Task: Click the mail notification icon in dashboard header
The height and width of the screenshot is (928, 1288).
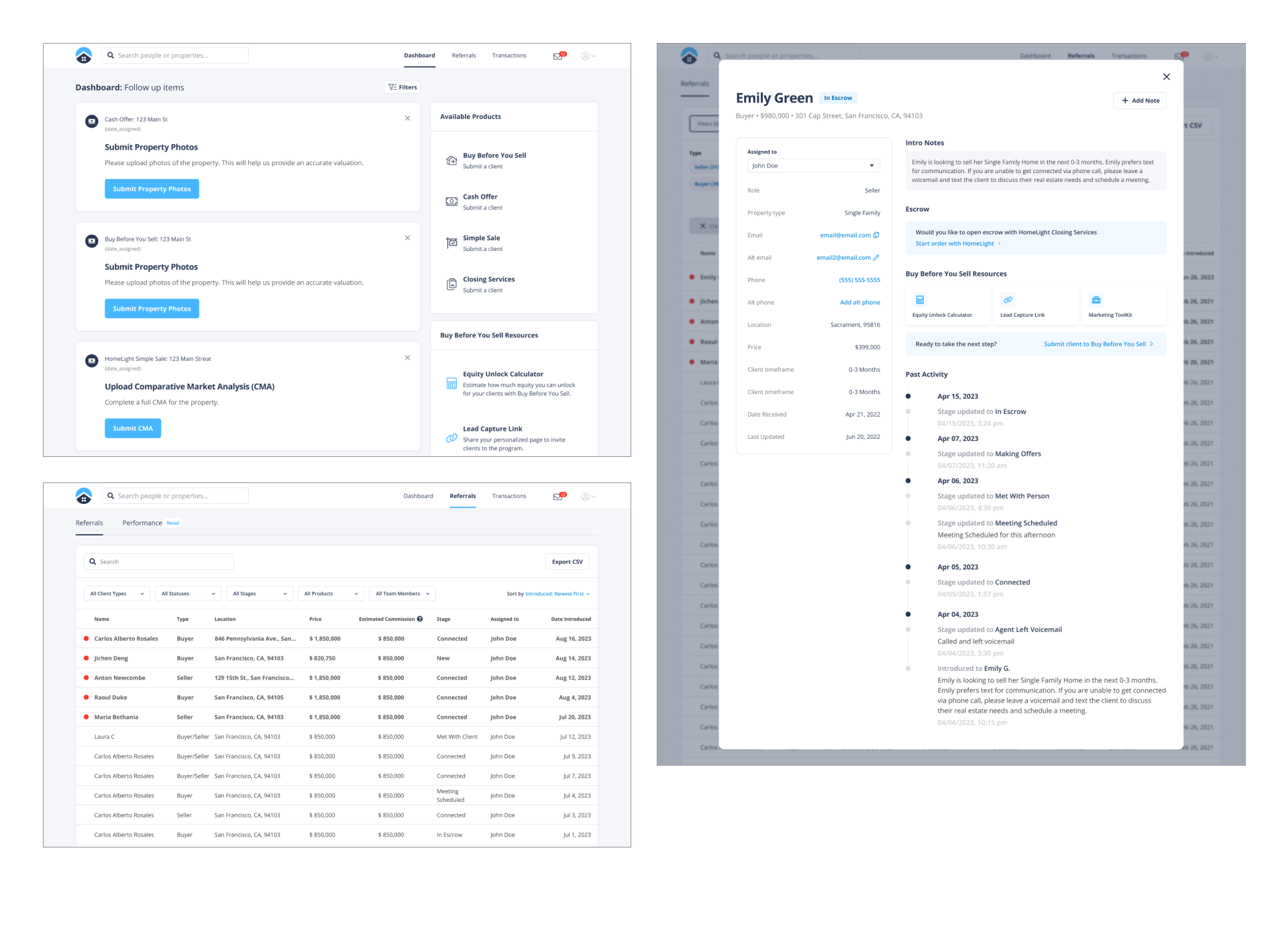Action: coord(558,56)
